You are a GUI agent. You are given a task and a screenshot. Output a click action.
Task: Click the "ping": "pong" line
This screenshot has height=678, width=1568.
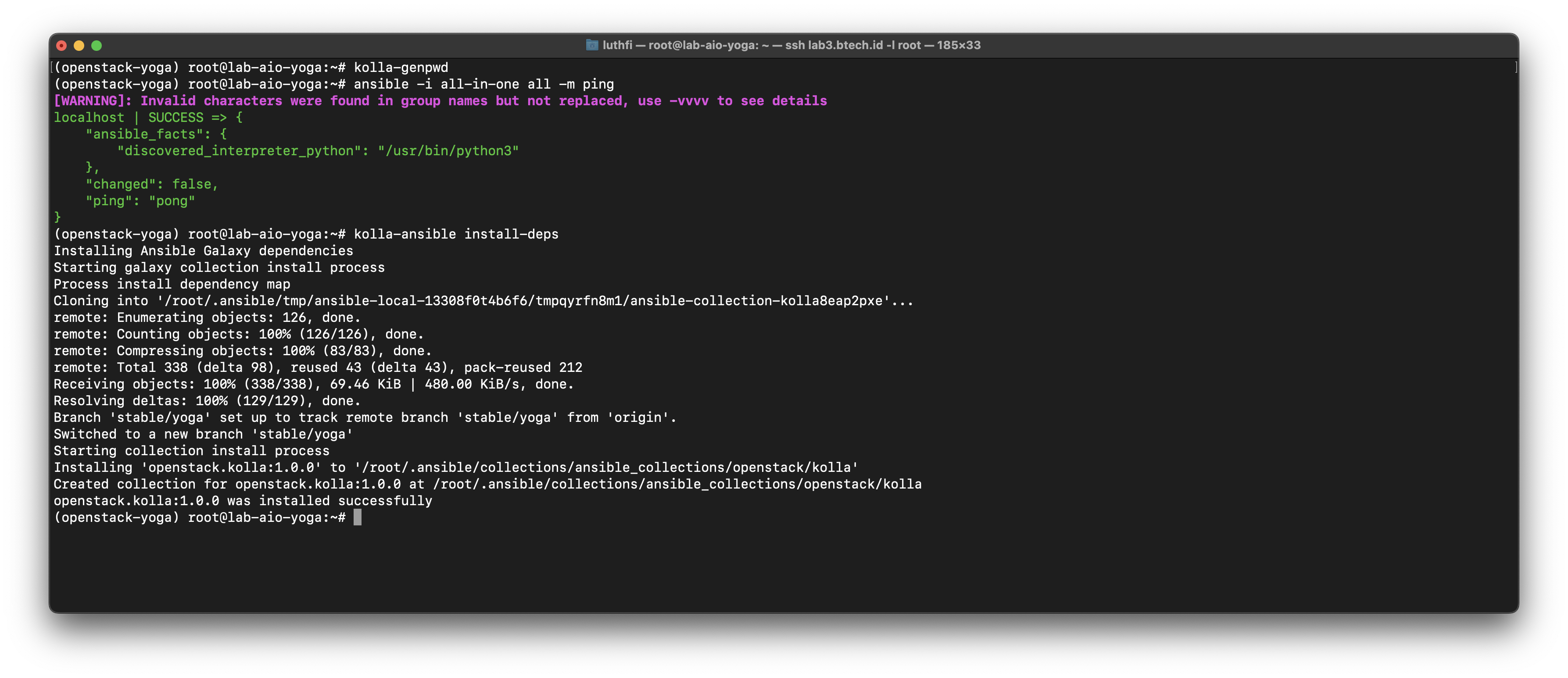(140, 201)
